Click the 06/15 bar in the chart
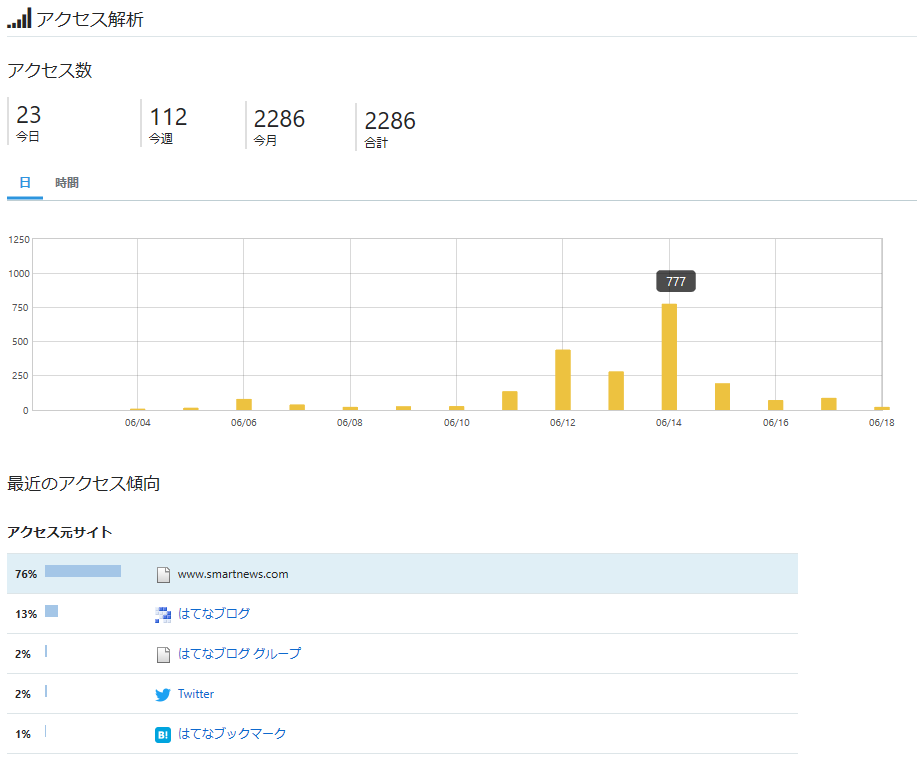Image resolution: width=917 pixels, height=773 pixels. coord(722,396)
